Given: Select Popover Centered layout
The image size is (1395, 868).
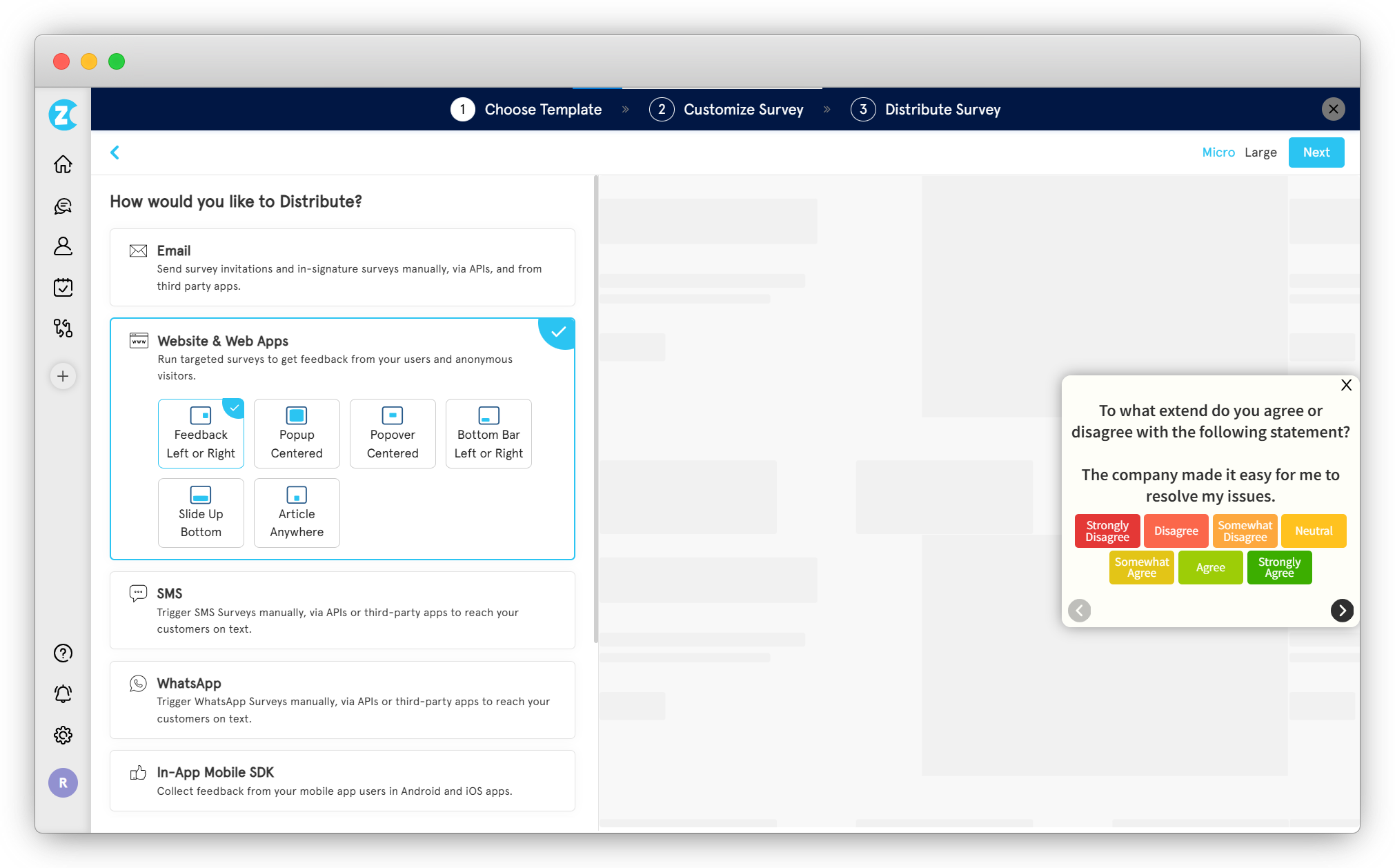Looking at the screenshot, I should [x=393, y=433].
